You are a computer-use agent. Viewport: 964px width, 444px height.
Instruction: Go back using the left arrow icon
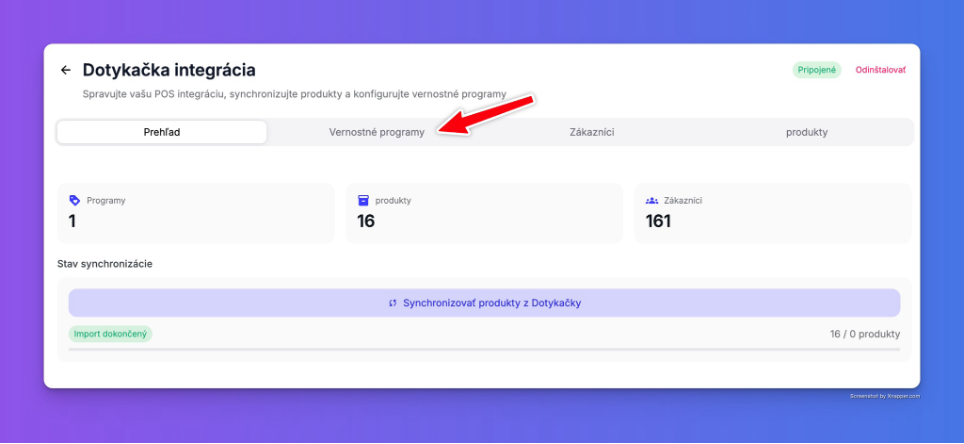[x=66, y=70]
